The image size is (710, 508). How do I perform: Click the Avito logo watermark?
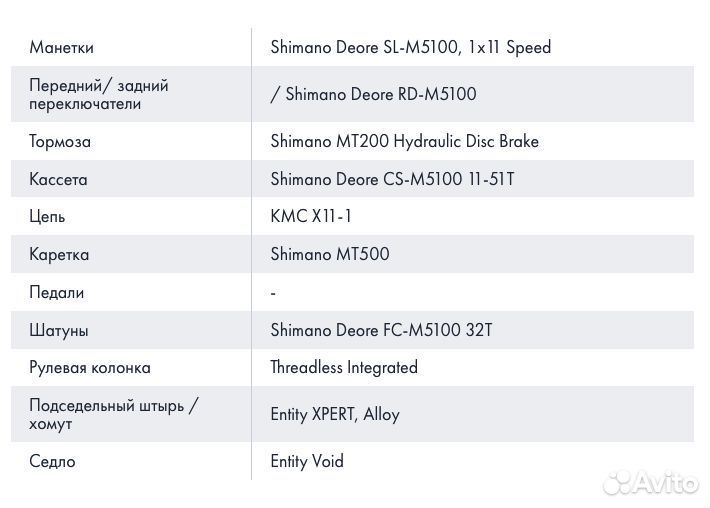coord(650,482)
